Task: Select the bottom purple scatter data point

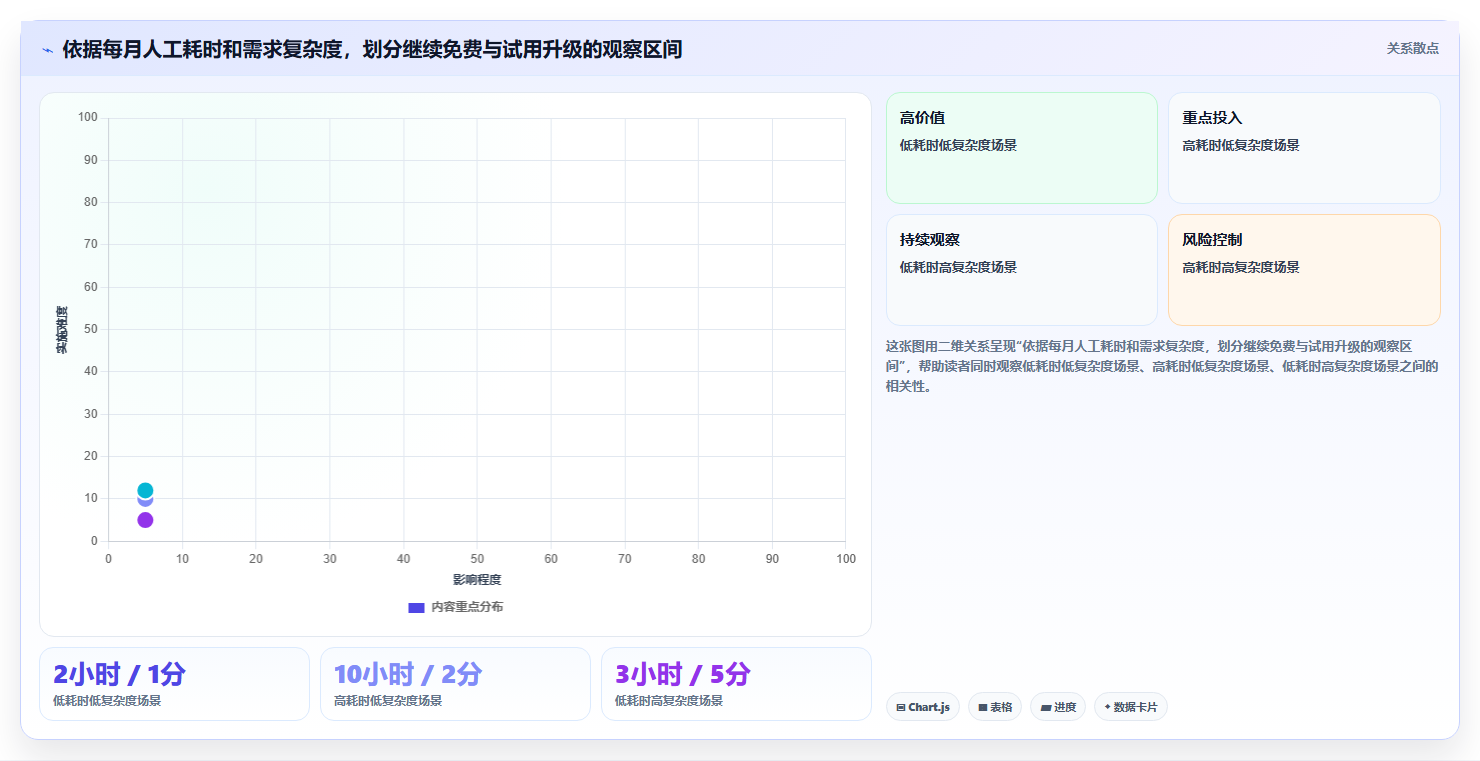Action: (x=145, y=520)
